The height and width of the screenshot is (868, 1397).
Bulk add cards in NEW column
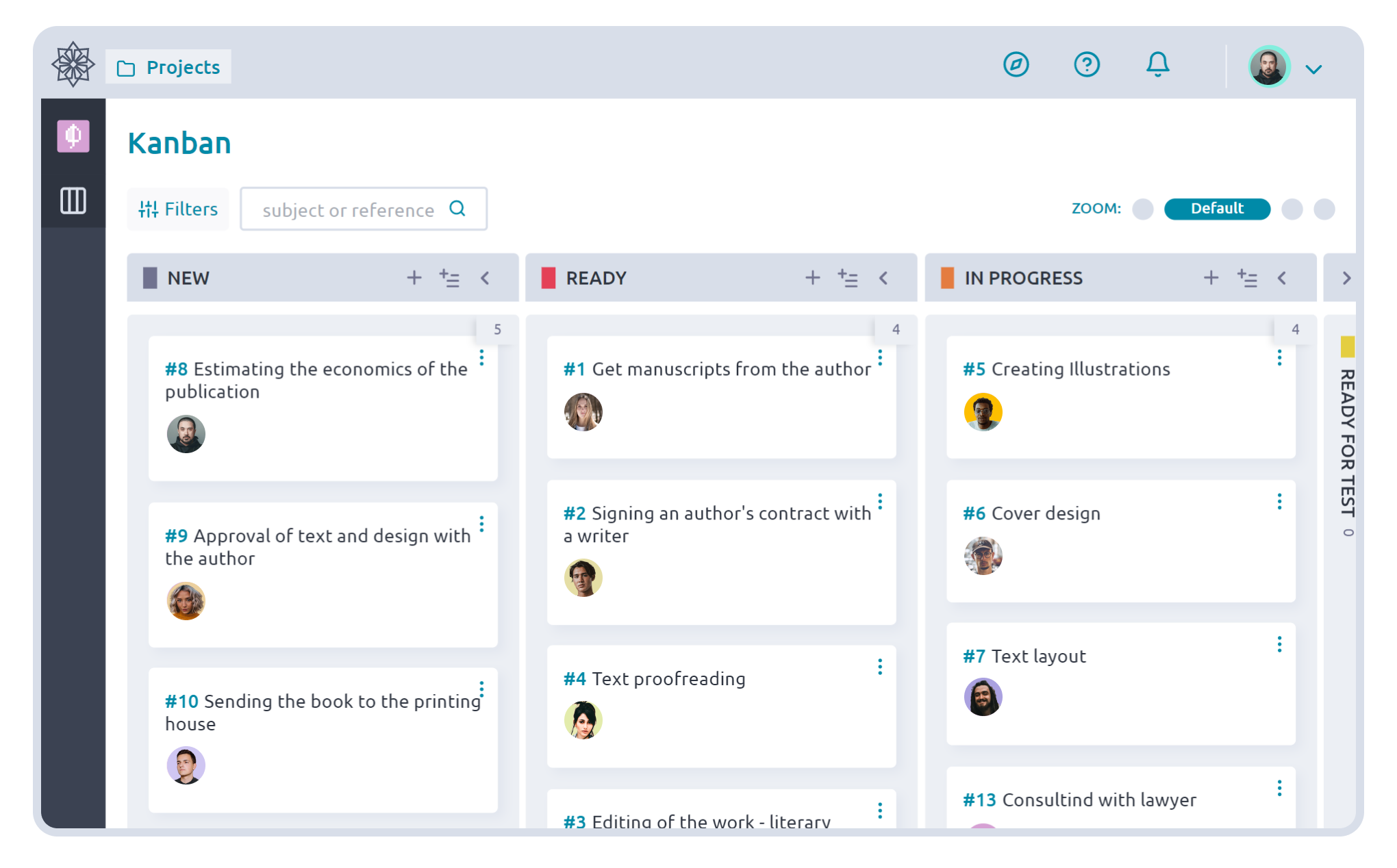pyautogui.click(x=449, y=277)
